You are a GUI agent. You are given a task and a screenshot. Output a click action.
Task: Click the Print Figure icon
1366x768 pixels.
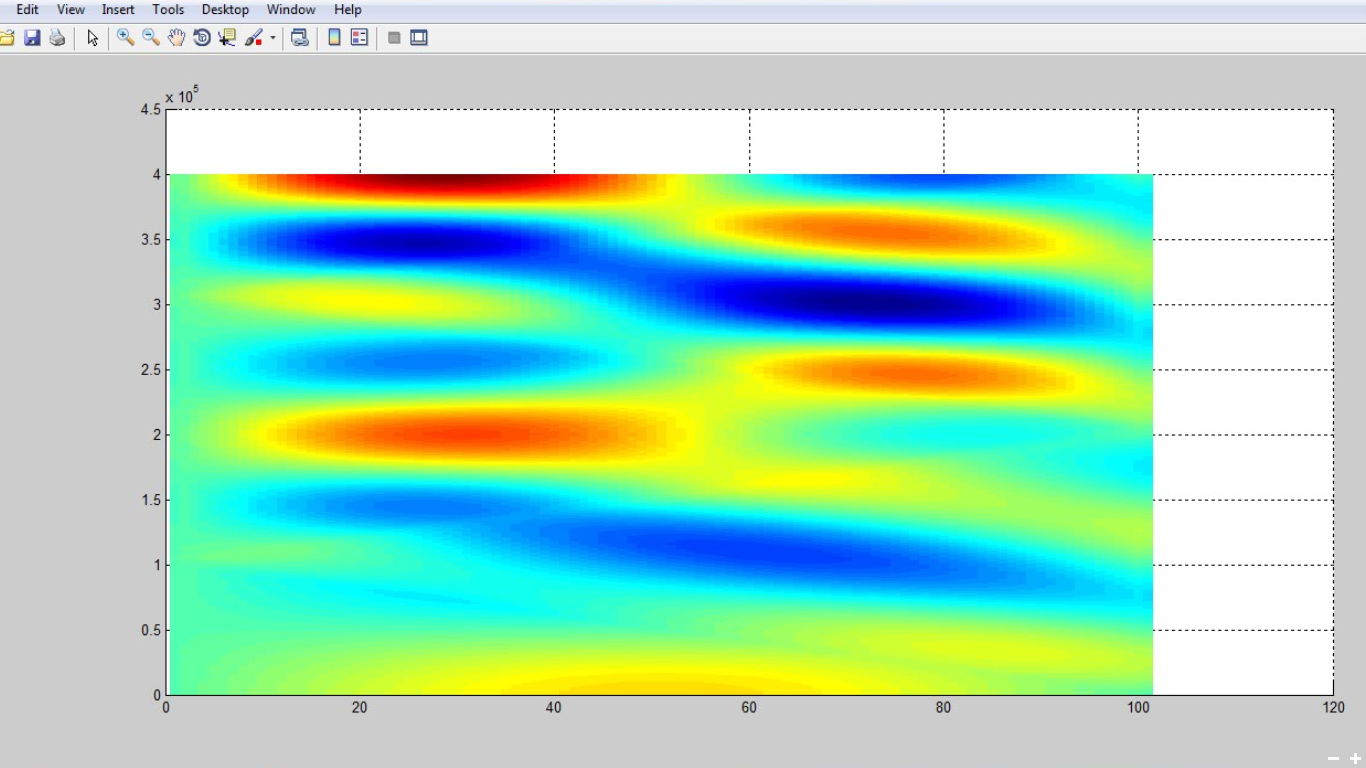click(x=57, y=38)
